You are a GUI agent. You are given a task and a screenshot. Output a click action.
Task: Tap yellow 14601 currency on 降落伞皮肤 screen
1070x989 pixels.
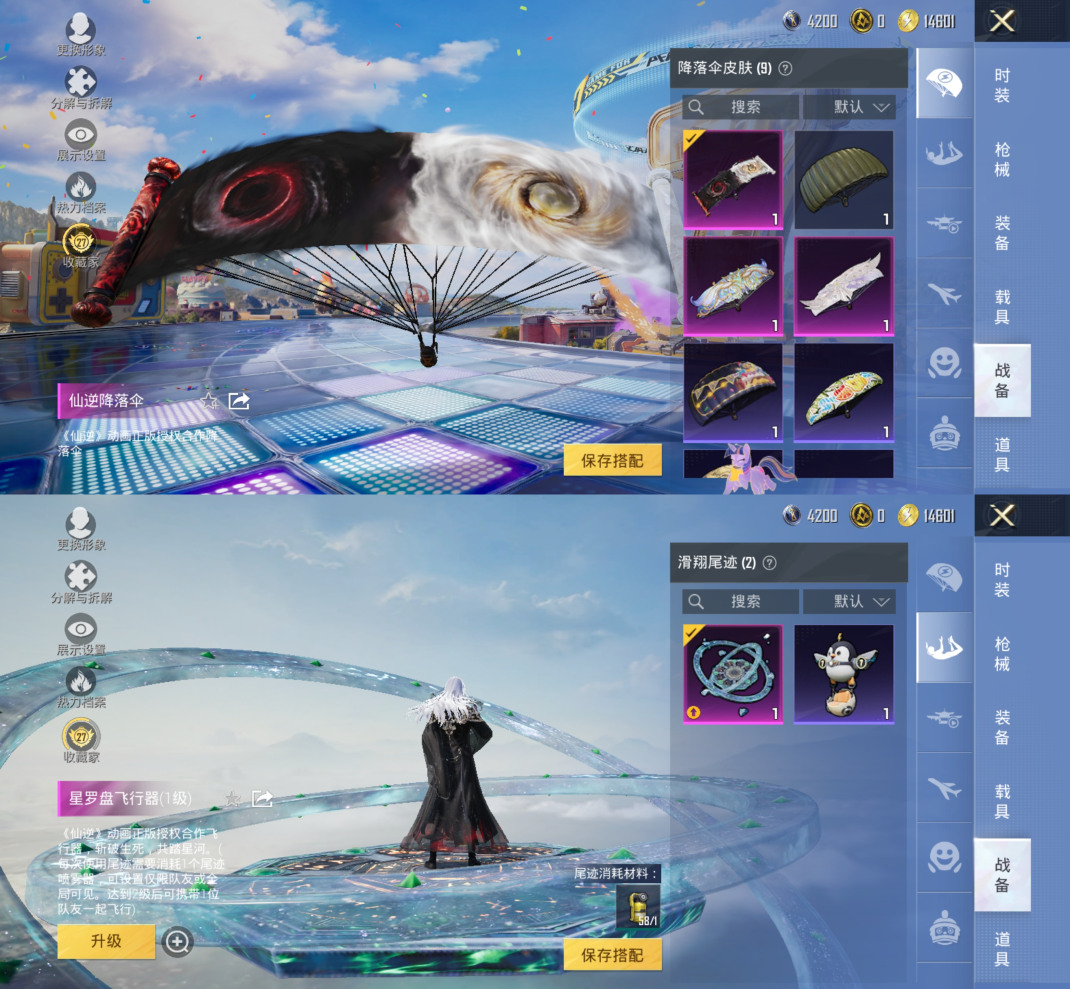click(927, 21)
